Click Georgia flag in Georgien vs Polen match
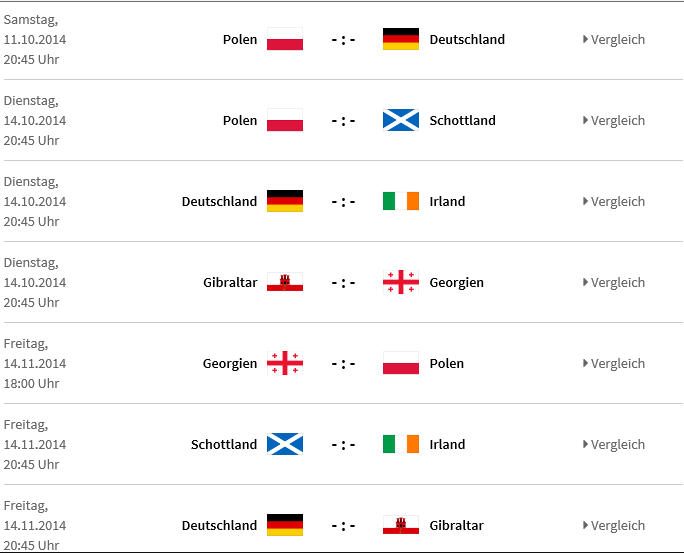 click(285, 363)
